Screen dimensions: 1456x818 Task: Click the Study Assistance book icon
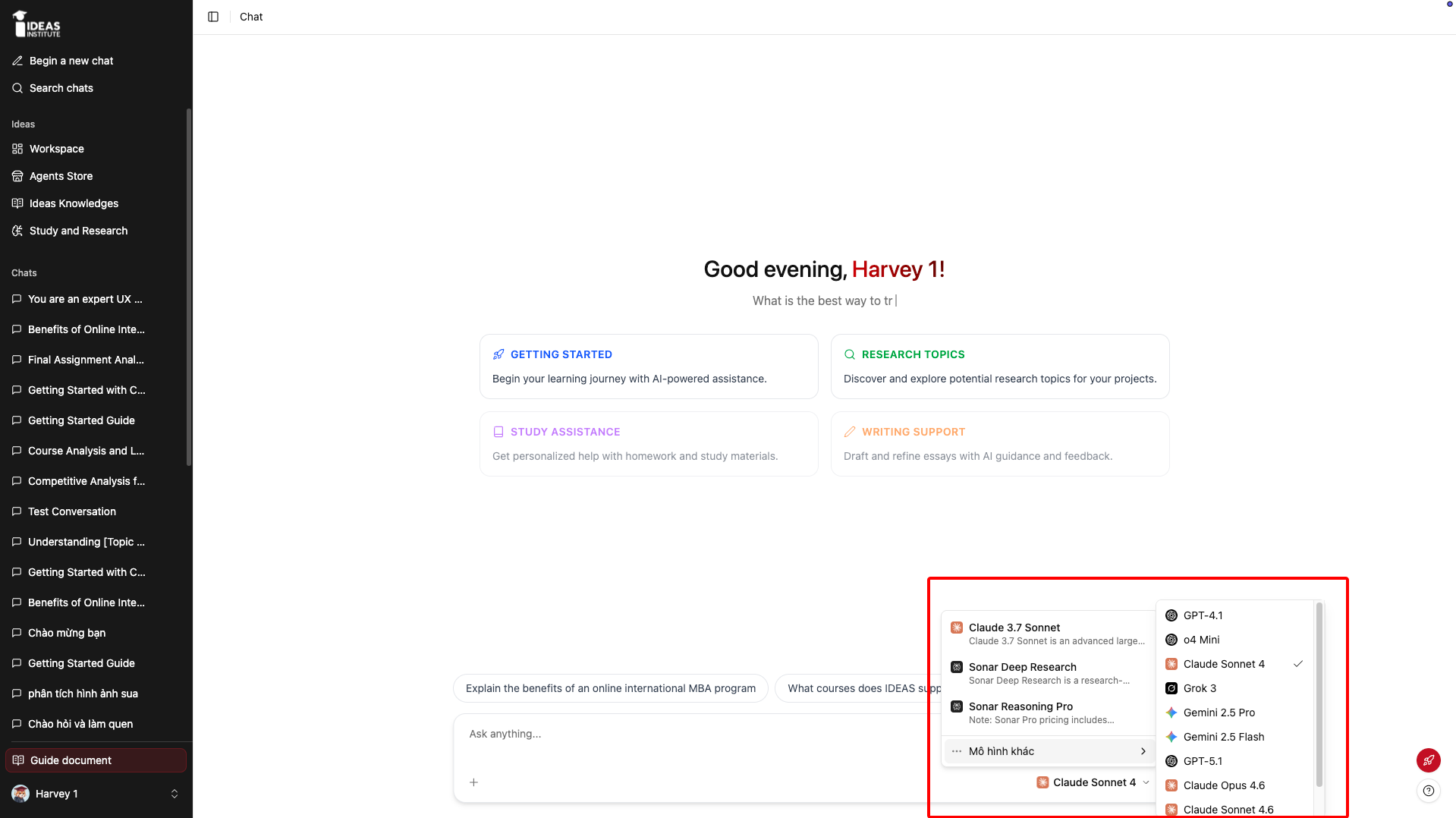click(498, 432)
